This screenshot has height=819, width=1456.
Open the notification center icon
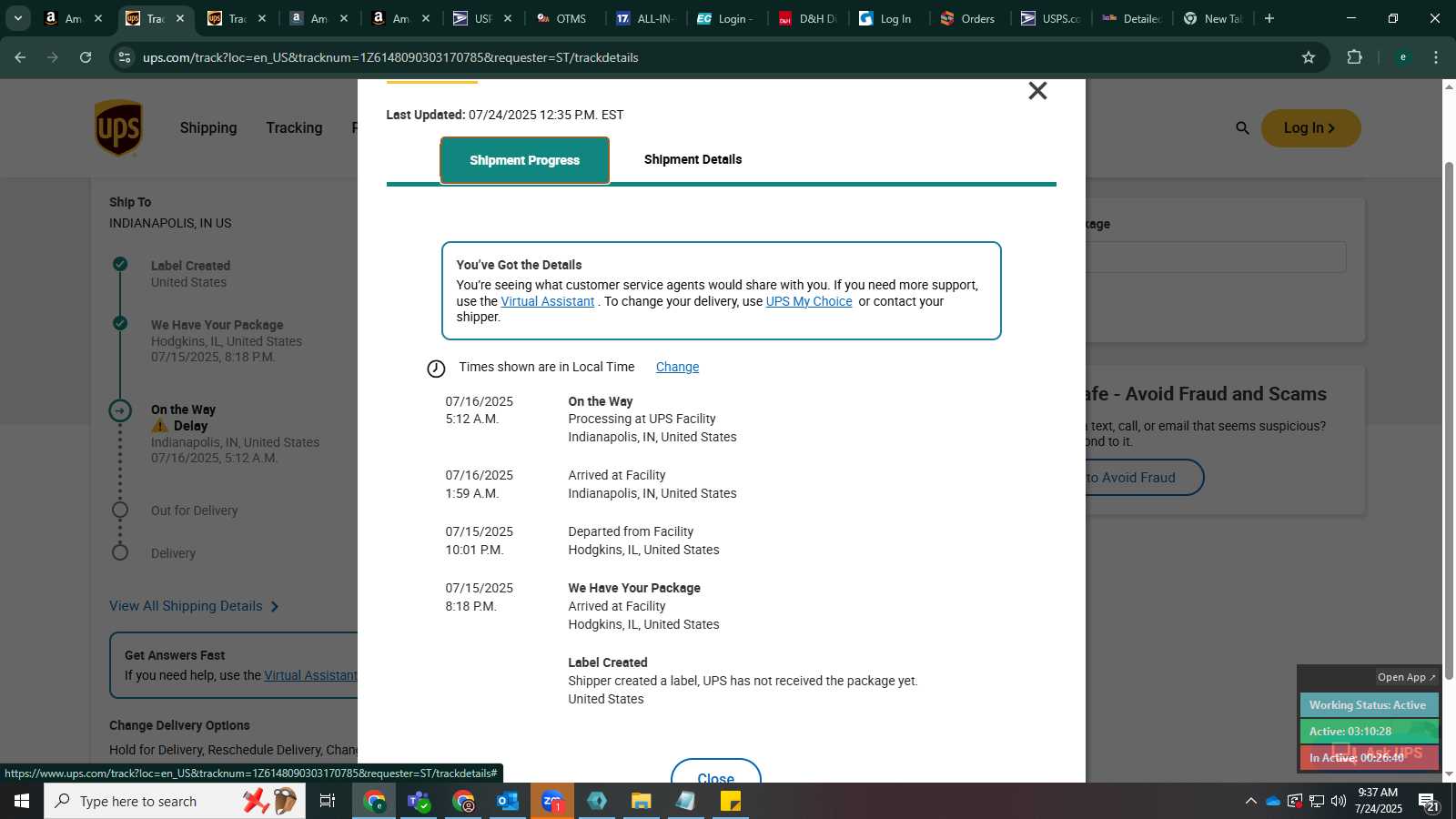point(1429,802)
